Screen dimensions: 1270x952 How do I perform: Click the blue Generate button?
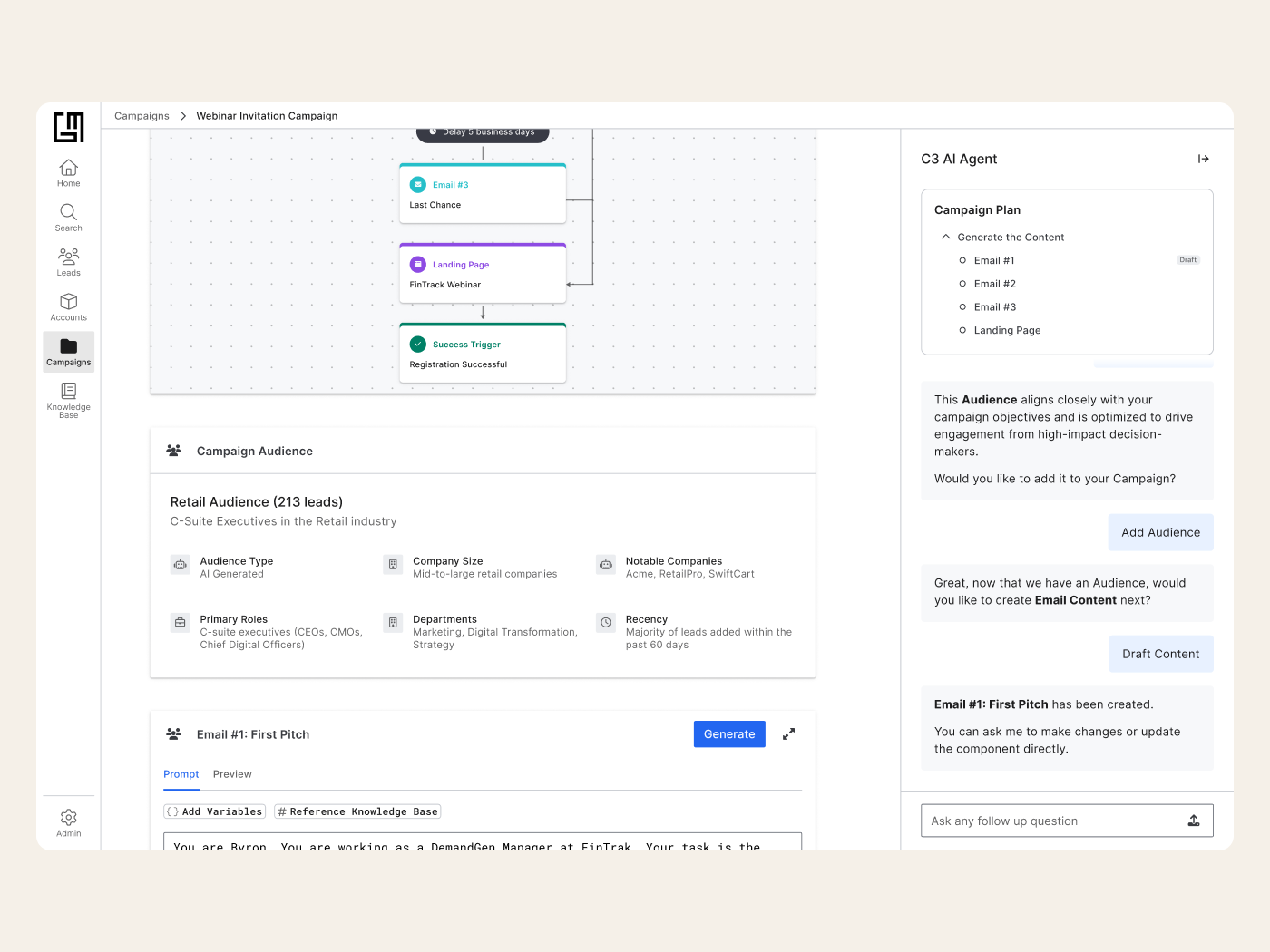pyautogui.click(x=728, y=734)
